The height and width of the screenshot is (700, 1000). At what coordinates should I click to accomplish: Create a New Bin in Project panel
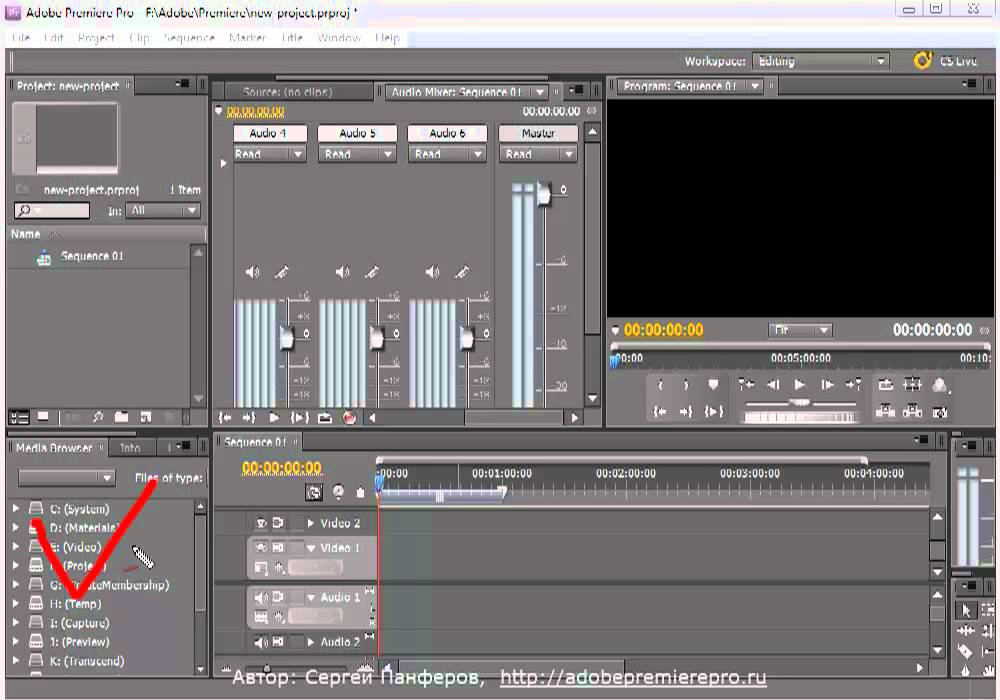point(121,417)
